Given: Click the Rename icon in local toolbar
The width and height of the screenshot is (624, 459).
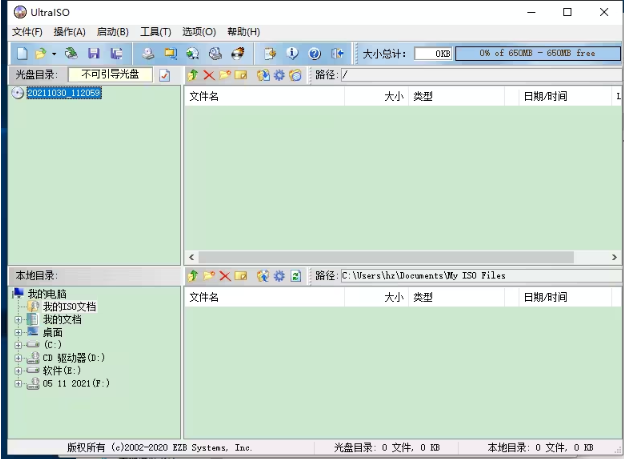Looking at the screenshot, I should point(241,275).
